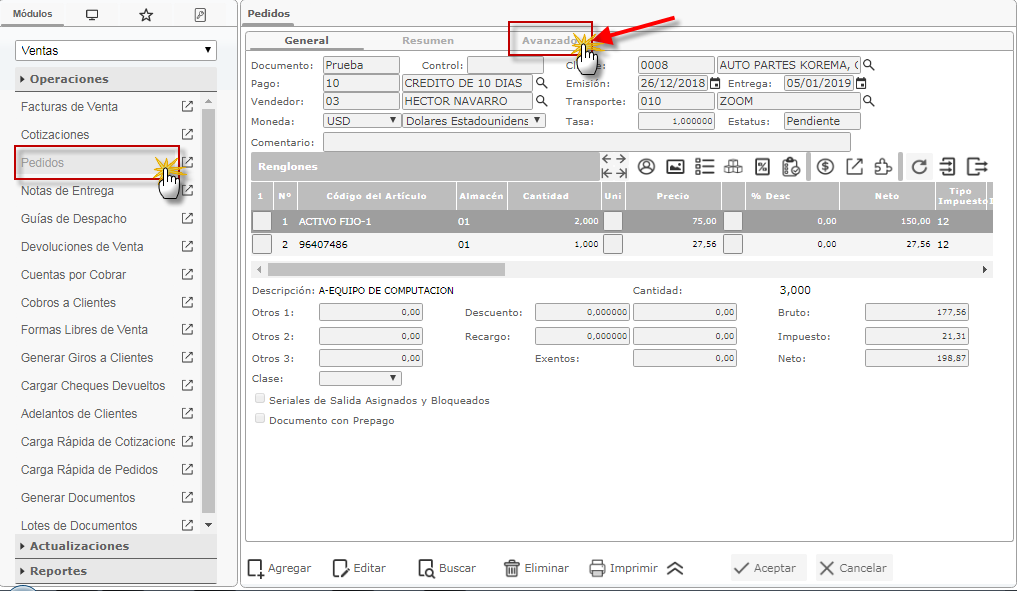Click the dollar sign currency icon

(x=825, y=167)
